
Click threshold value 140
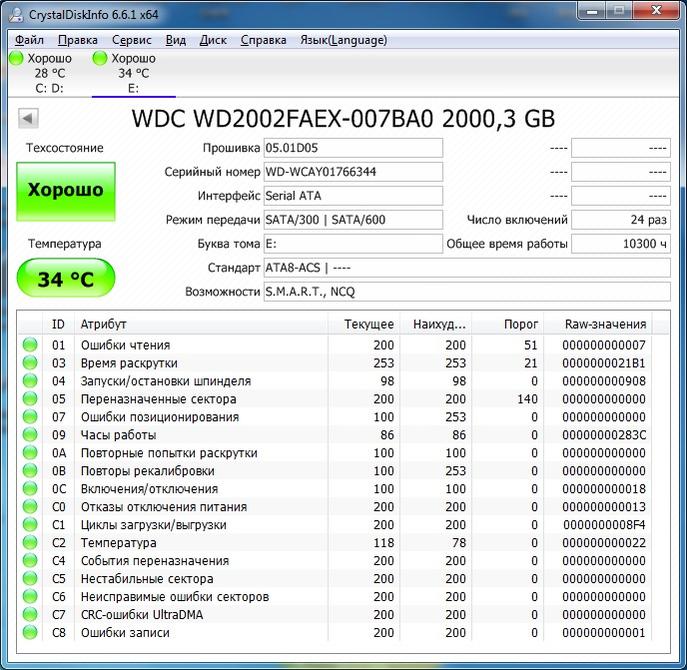coord(527,399)
